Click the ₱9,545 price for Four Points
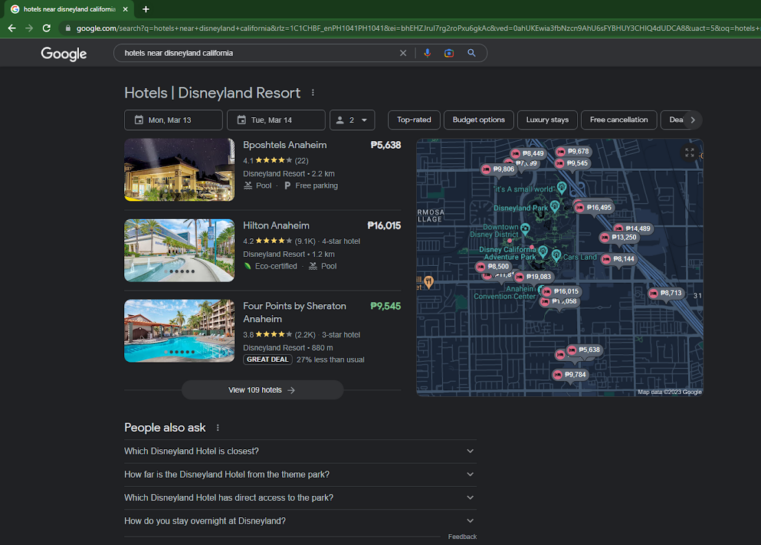 click(385, 306)
